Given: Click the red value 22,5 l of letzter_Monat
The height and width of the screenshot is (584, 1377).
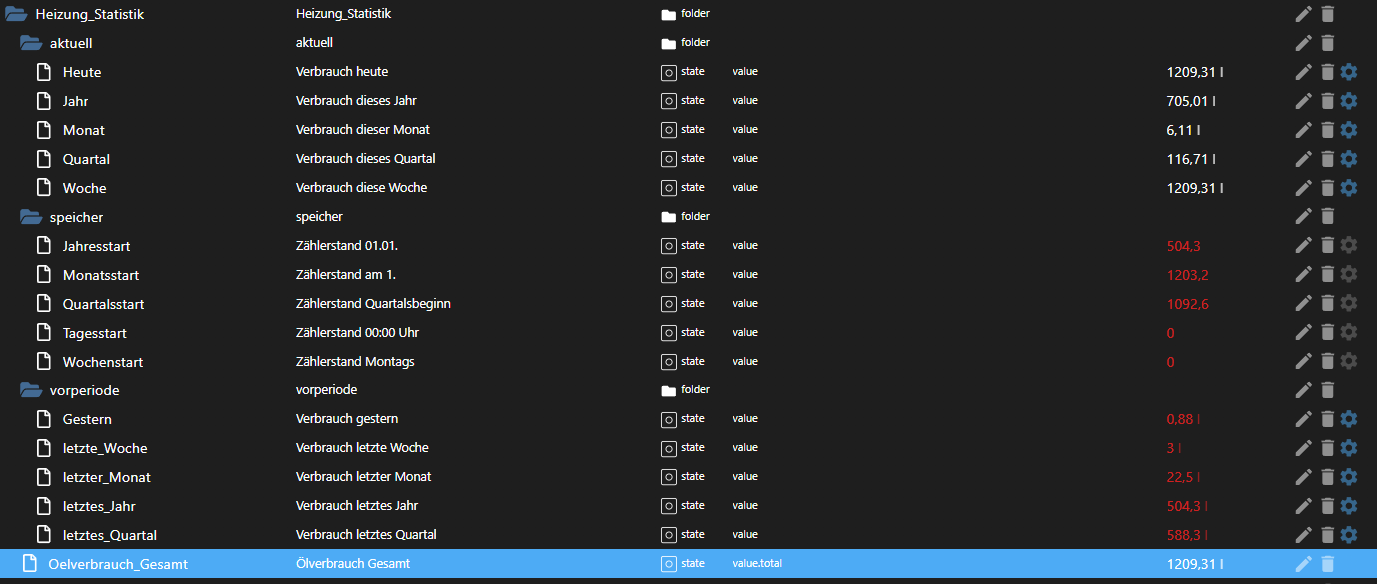Looking at the screenshot, I should 1183,477.
